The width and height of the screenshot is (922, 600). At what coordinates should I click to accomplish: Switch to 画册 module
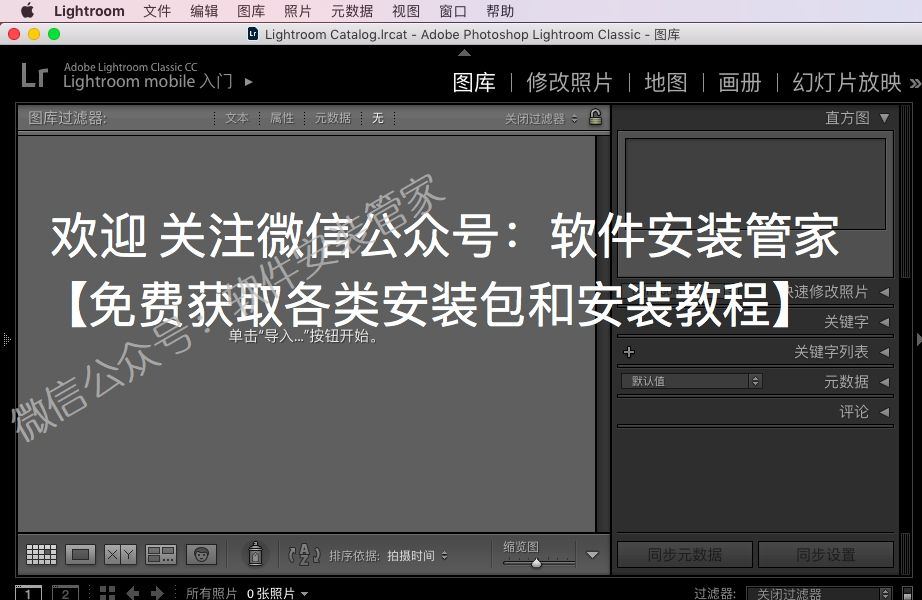point(740,82)
